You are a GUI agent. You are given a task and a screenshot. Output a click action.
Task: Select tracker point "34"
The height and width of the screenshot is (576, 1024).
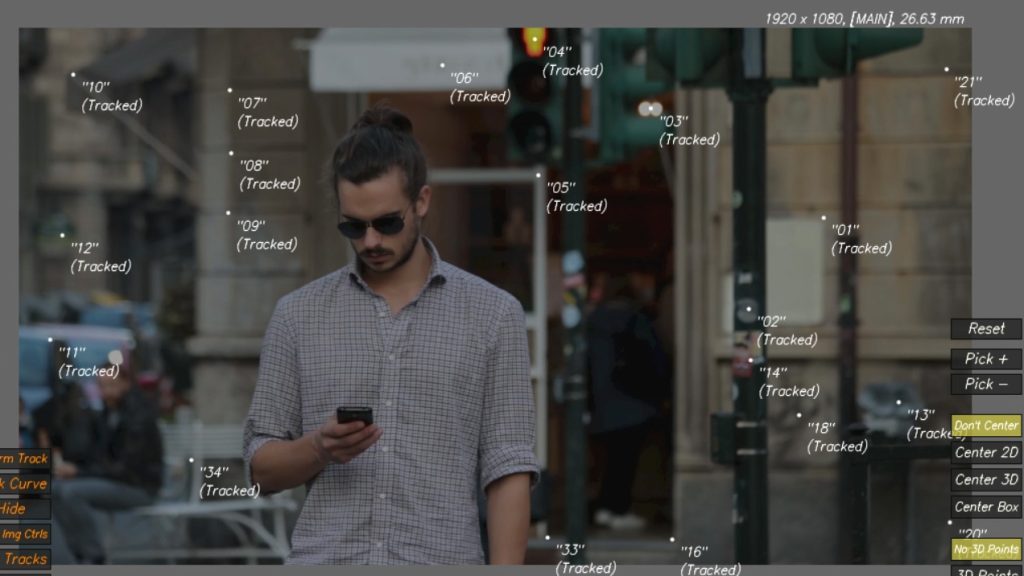[191, 460]
